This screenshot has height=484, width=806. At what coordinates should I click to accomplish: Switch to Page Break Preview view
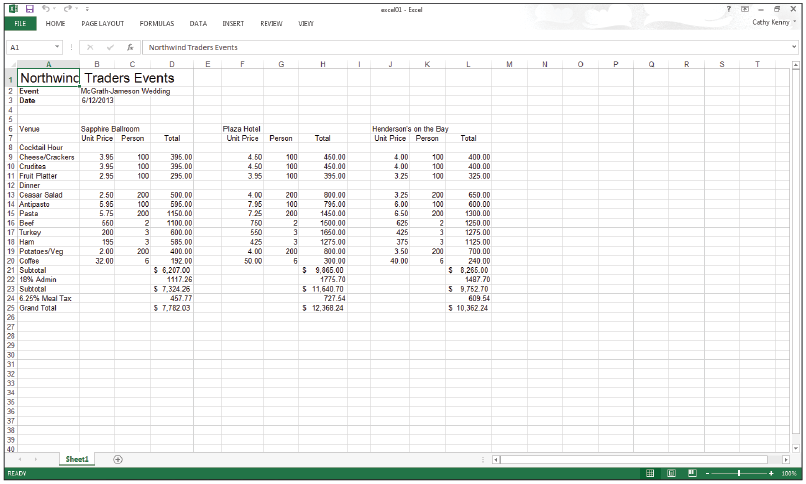tap(690, 473)
